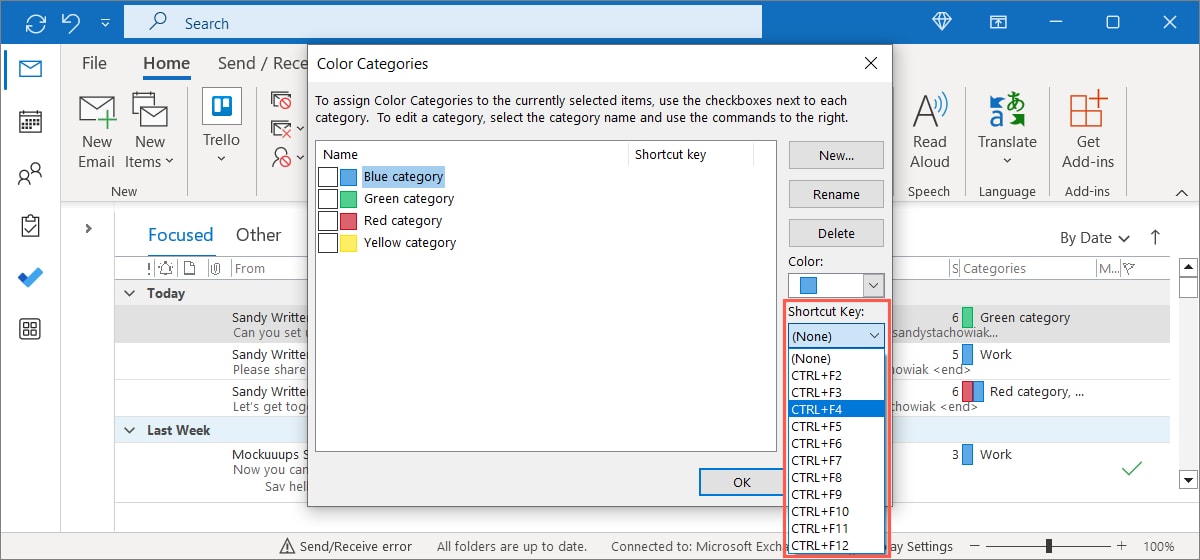Open the Tasks clipboard icon in sidebar
Screen dimensions: 1200x560
30,226
